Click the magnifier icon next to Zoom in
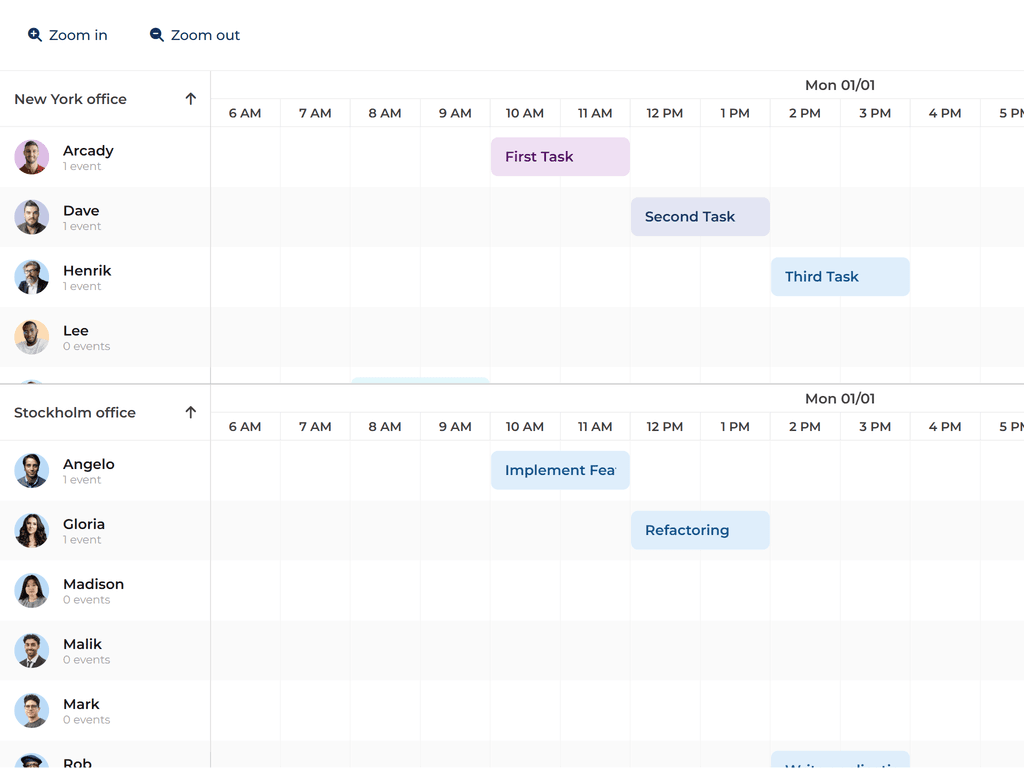The width and height of the screenshot is (1024, 768). tap(32, 34)
